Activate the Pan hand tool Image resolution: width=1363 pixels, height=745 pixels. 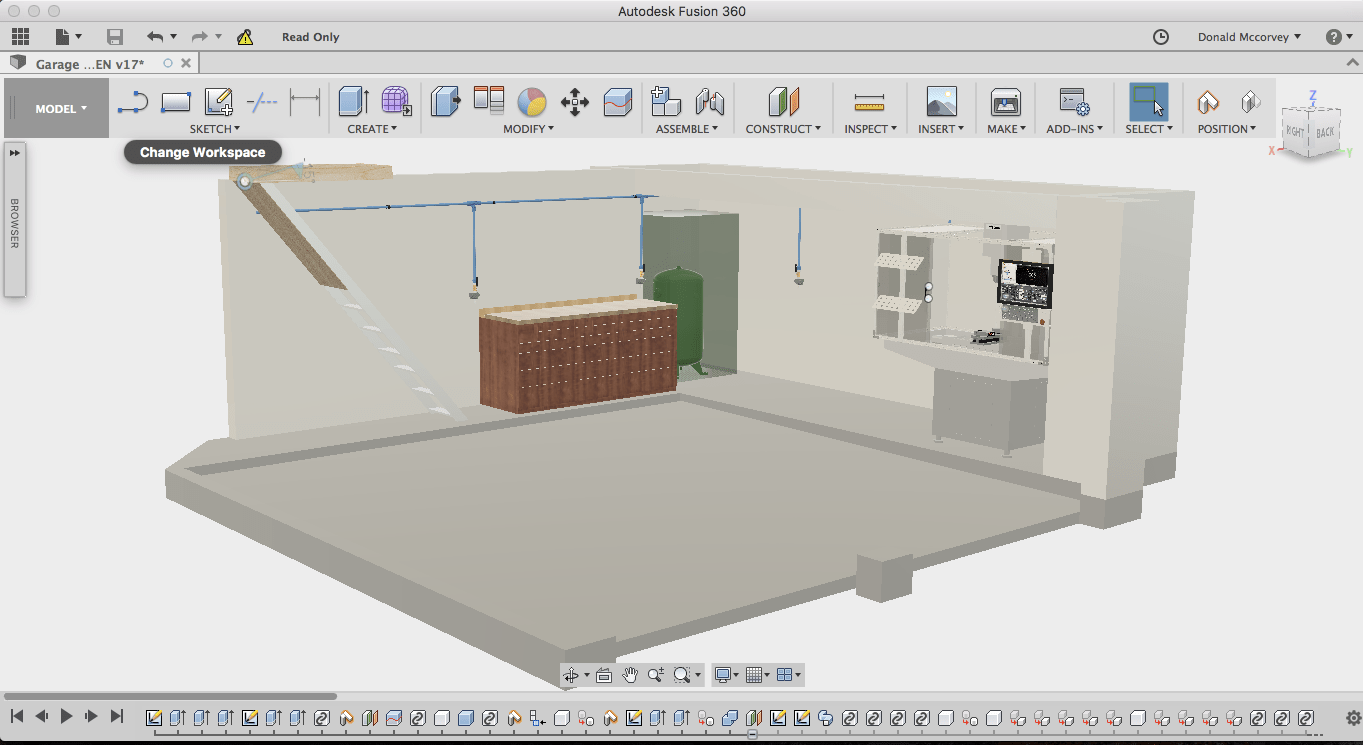click(x=630, y=675)
